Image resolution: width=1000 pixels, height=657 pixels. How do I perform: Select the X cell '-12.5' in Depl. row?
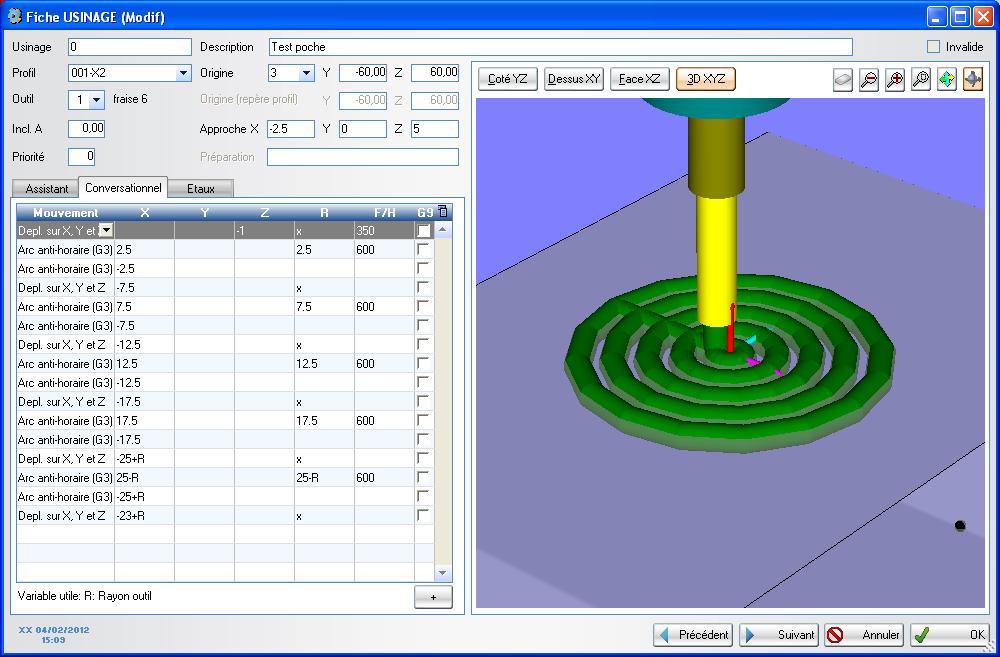pyautogui.click(x=144, y=344)
